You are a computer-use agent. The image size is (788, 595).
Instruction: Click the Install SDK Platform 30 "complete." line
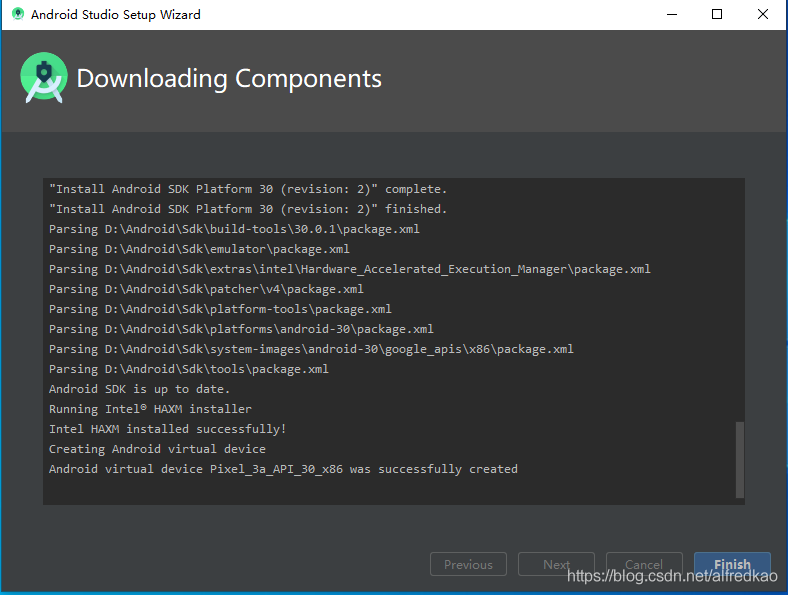(x=248, y=189)
